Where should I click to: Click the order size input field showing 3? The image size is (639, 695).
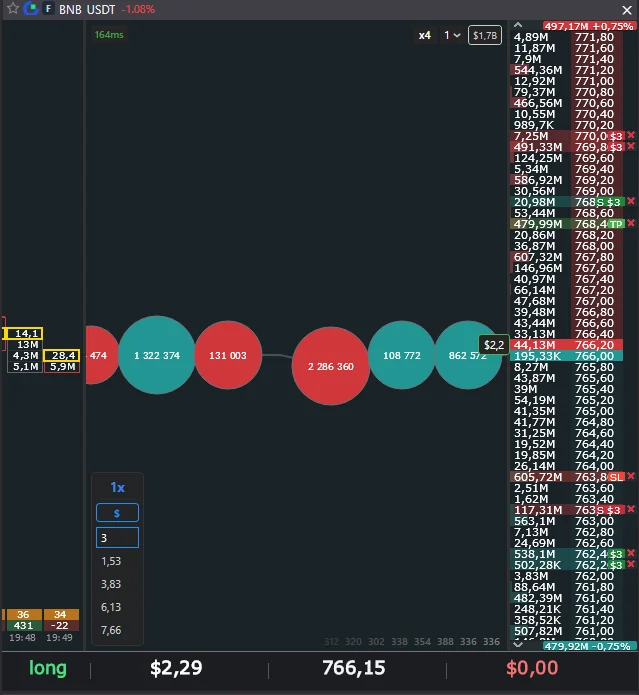tap(117, 538)
